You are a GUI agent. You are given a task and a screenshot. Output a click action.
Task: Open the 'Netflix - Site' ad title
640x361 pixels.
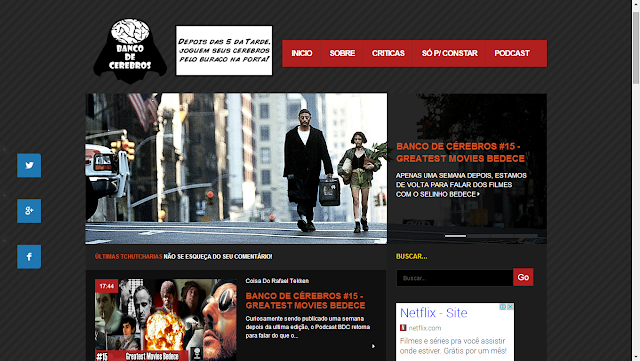point(433,313)
